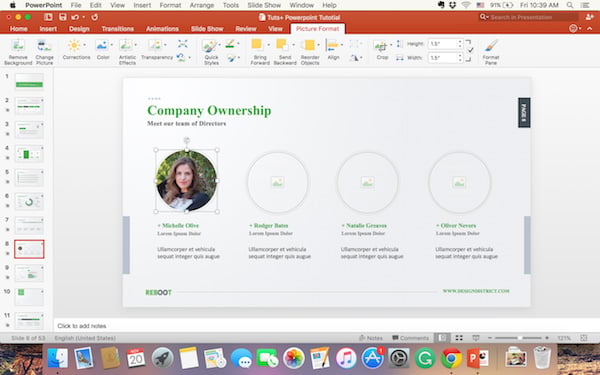Image resolution: width=600 pixels, height=375 pixels.
Task: Select slide 10 thumbnail
Action: click(x=29, y=297)
